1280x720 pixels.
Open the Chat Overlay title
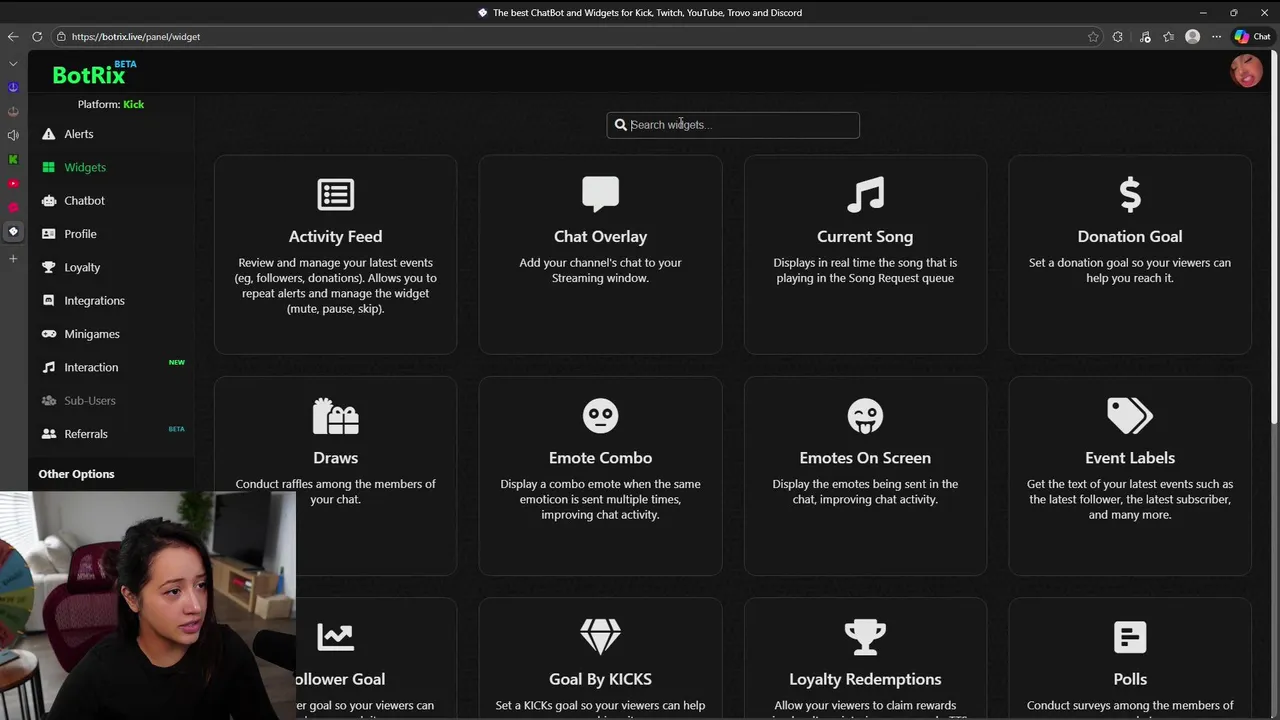pos(600,236)
